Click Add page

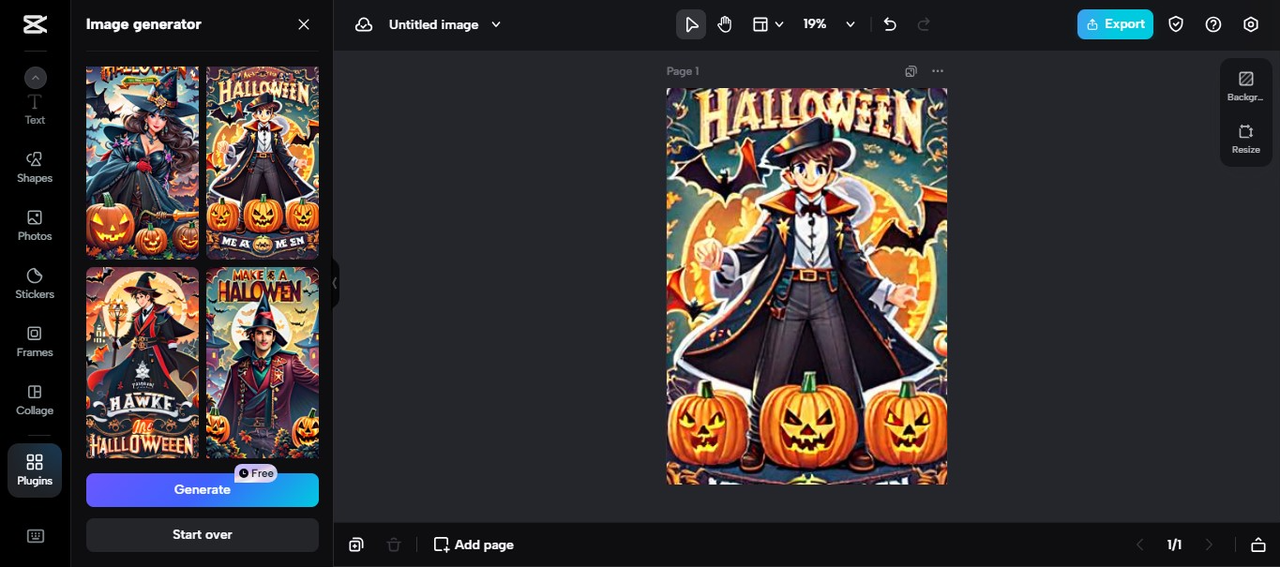point(474,545)
